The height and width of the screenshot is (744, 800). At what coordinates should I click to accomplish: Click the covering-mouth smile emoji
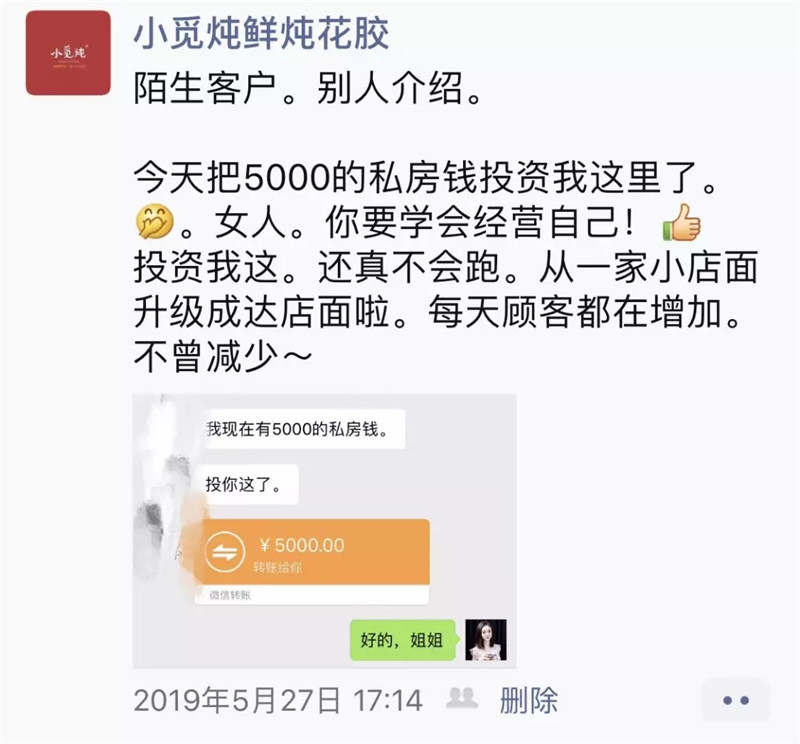155,222
